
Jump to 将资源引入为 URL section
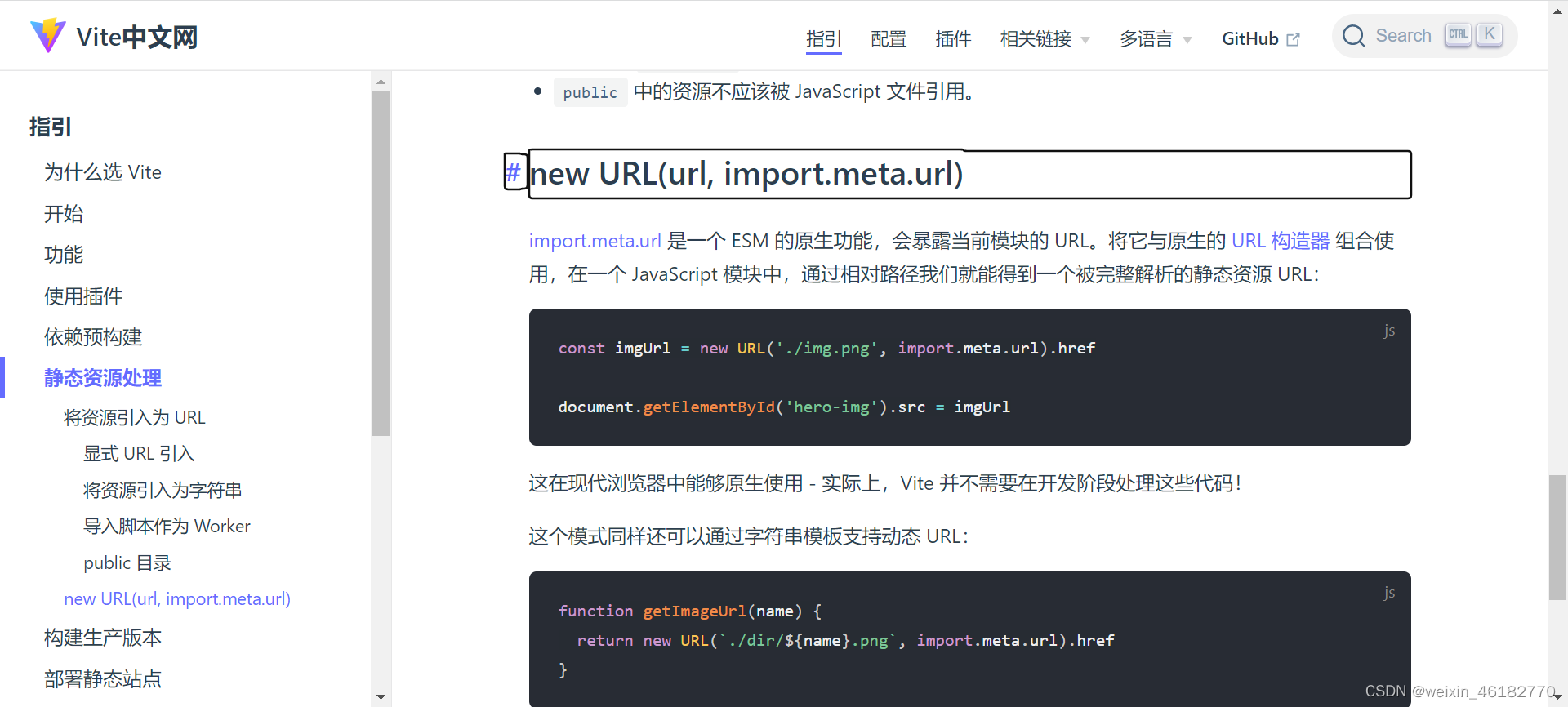point(135,417)
